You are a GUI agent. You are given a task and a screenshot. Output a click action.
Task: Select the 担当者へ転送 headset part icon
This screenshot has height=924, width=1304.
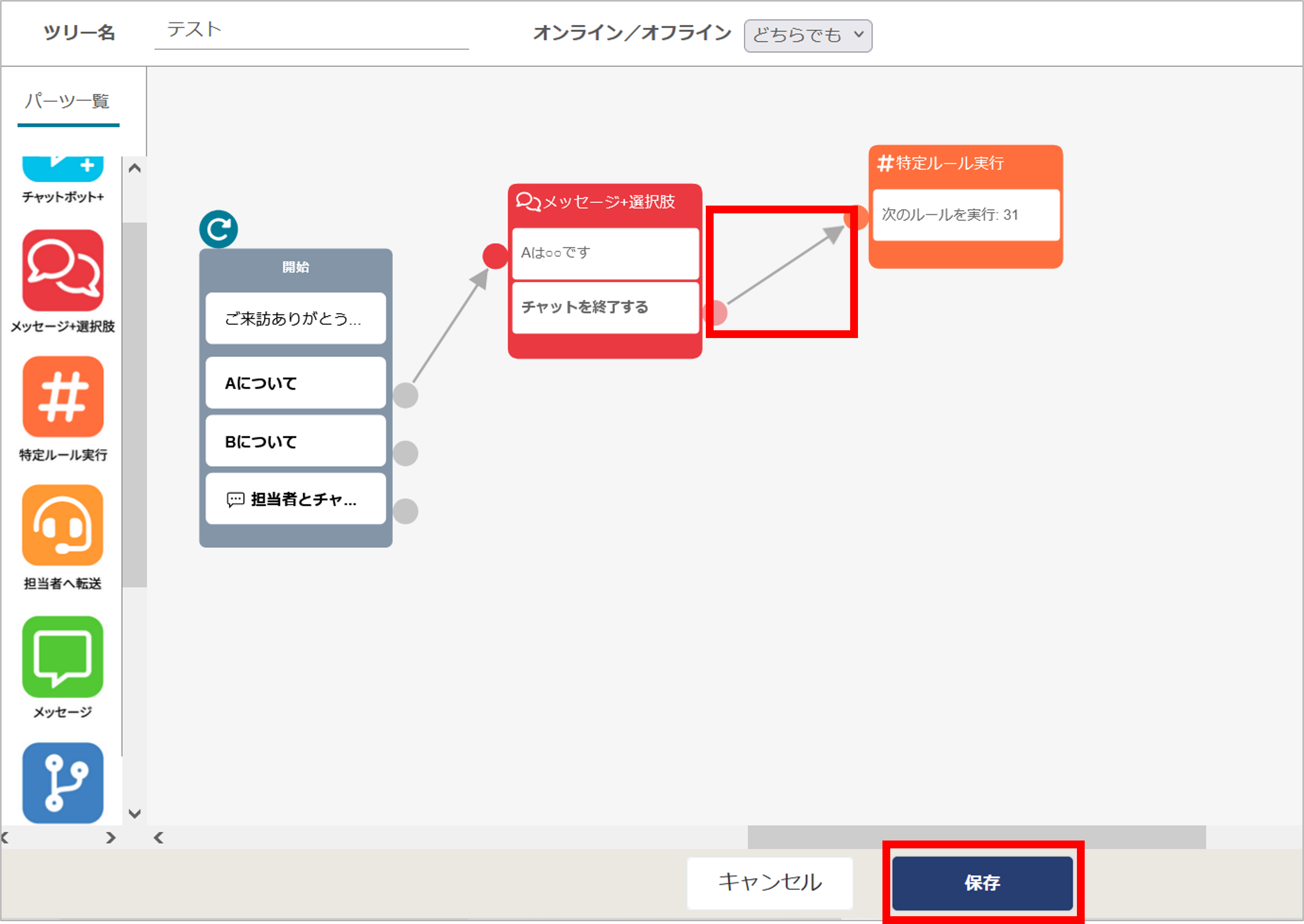[63, 525]
